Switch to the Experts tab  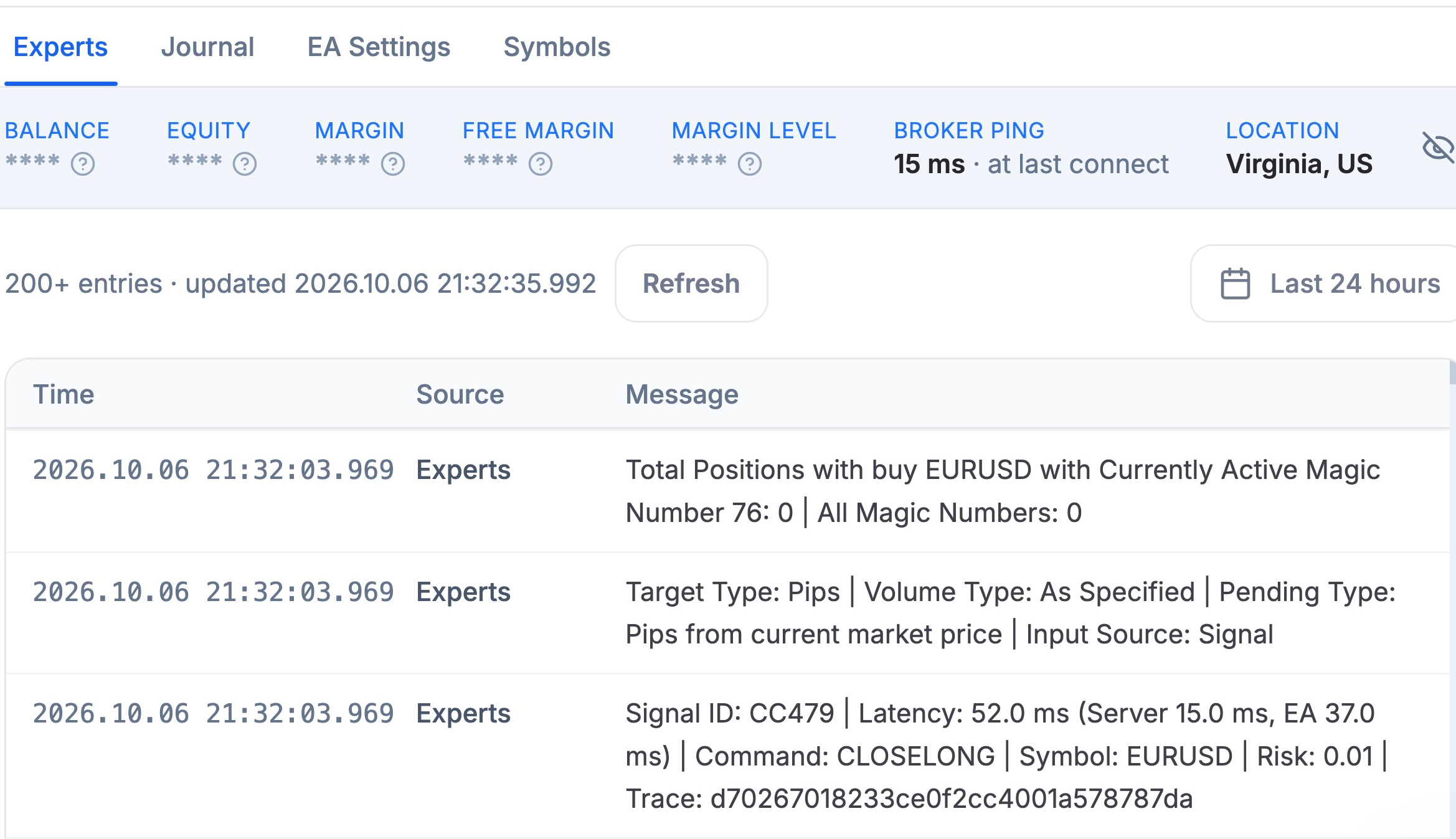tap(60, 47)
